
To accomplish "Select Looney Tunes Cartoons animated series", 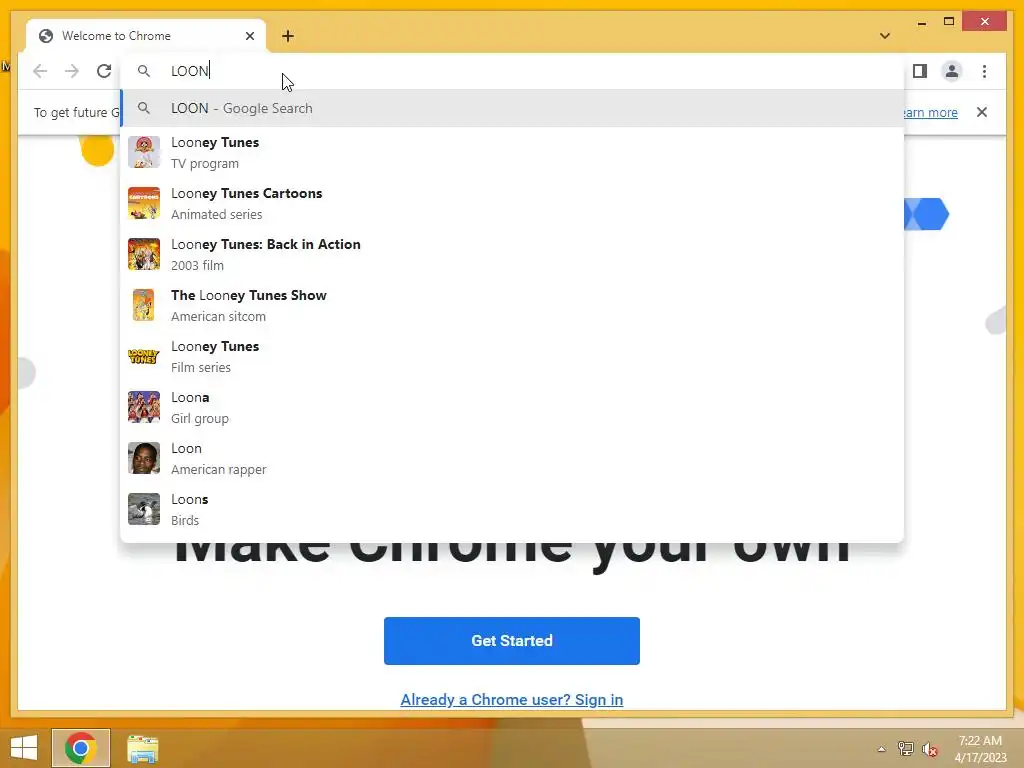I will click(513, 203).
